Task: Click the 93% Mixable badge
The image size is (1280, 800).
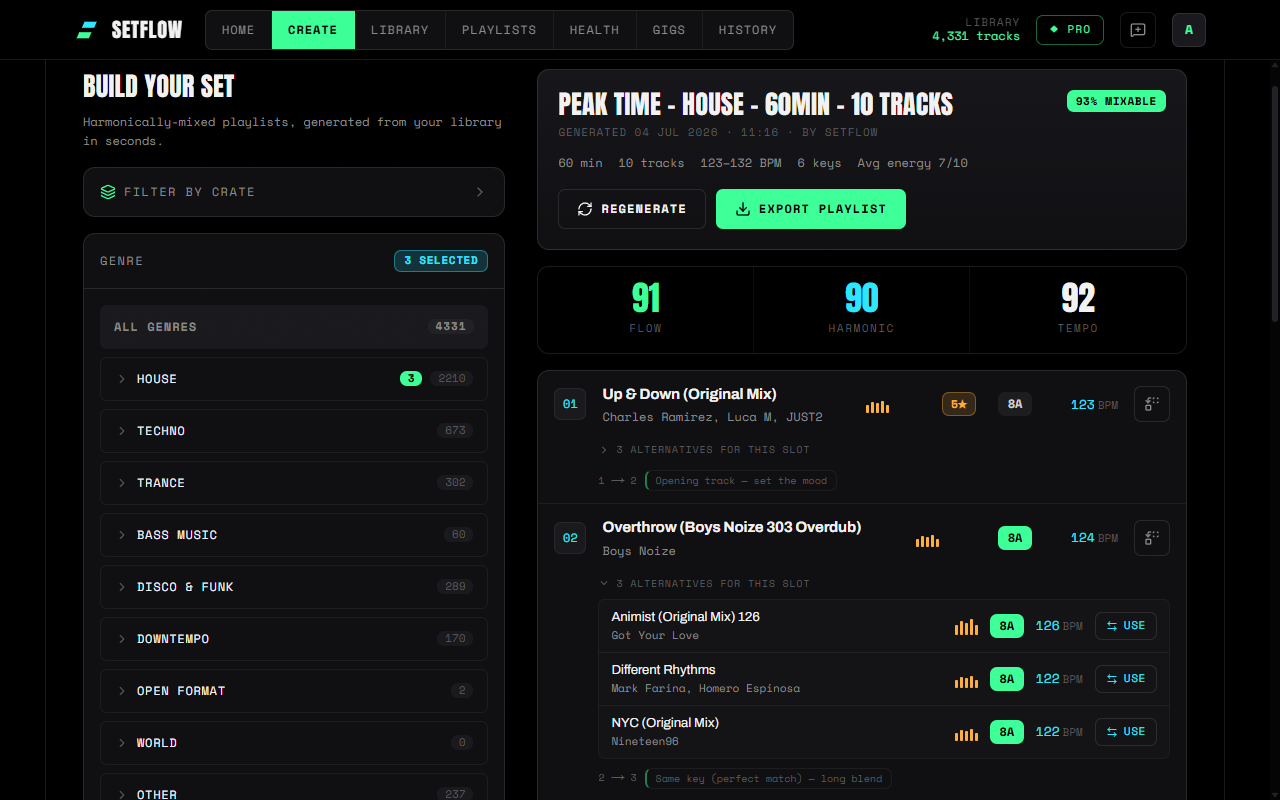Action: [x=1116, y=101]
